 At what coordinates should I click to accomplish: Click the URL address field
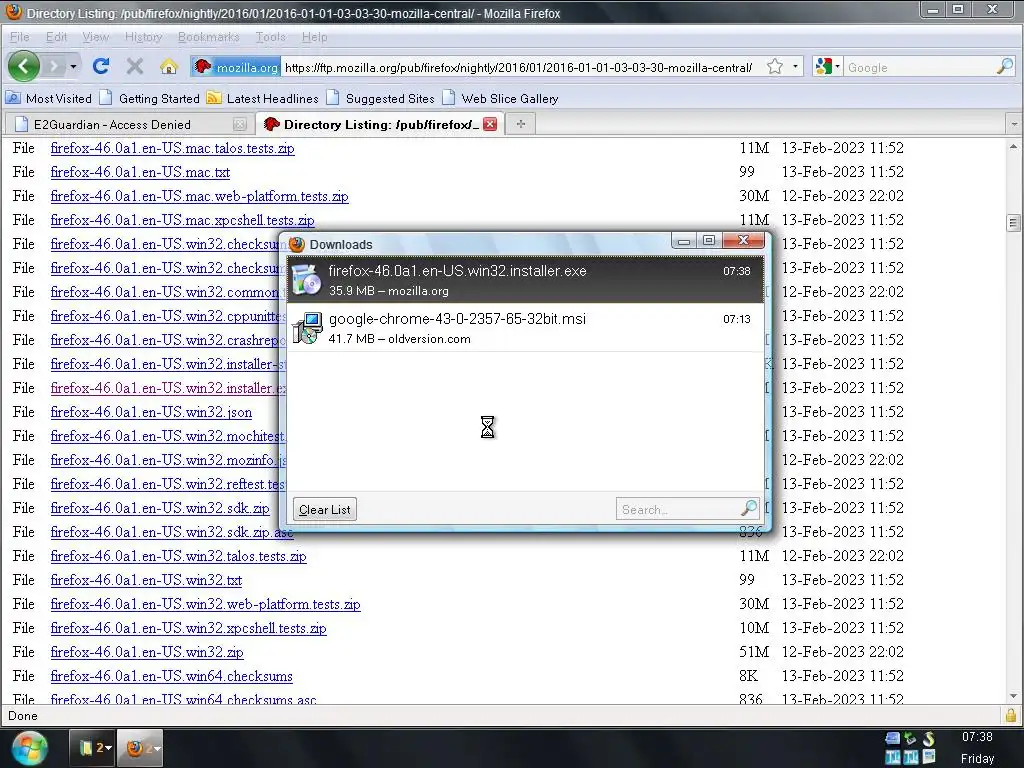click(x=520, y=67)
